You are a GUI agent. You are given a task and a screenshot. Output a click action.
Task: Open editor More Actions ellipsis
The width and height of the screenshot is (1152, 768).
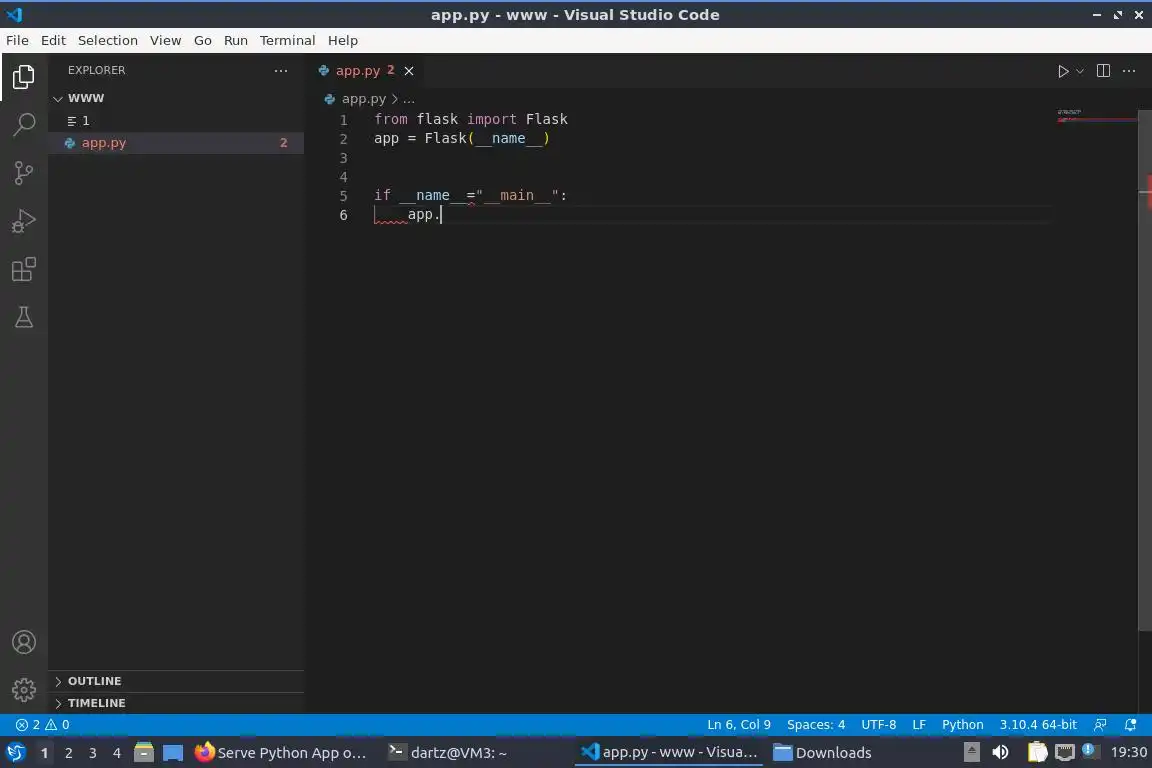tap(1129, 71)
